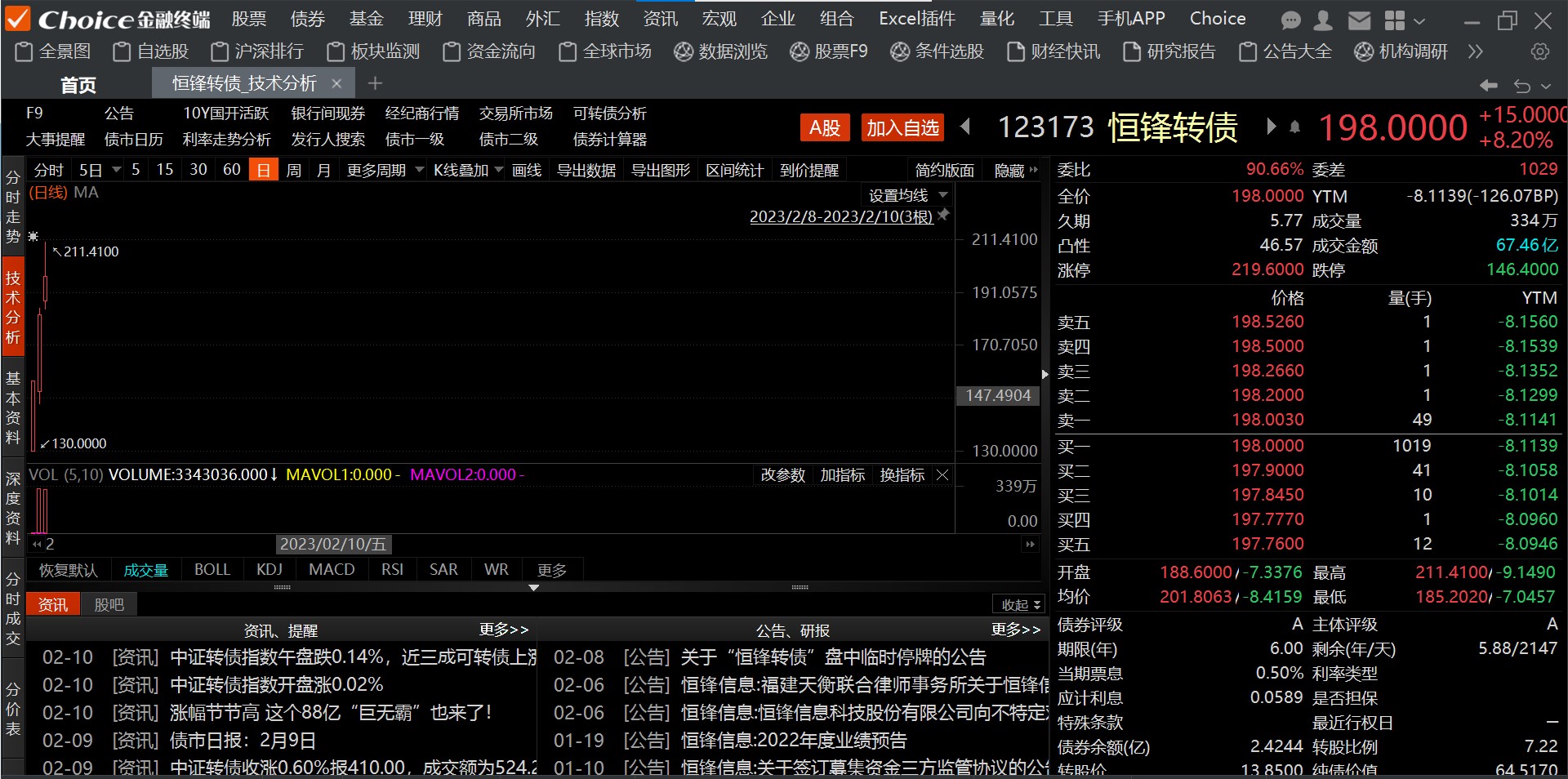Image resolution: width=1568 pixels, height=779 pixels.
Task: Go to previous bond with left triangle
Action: [x=965, y=127]
